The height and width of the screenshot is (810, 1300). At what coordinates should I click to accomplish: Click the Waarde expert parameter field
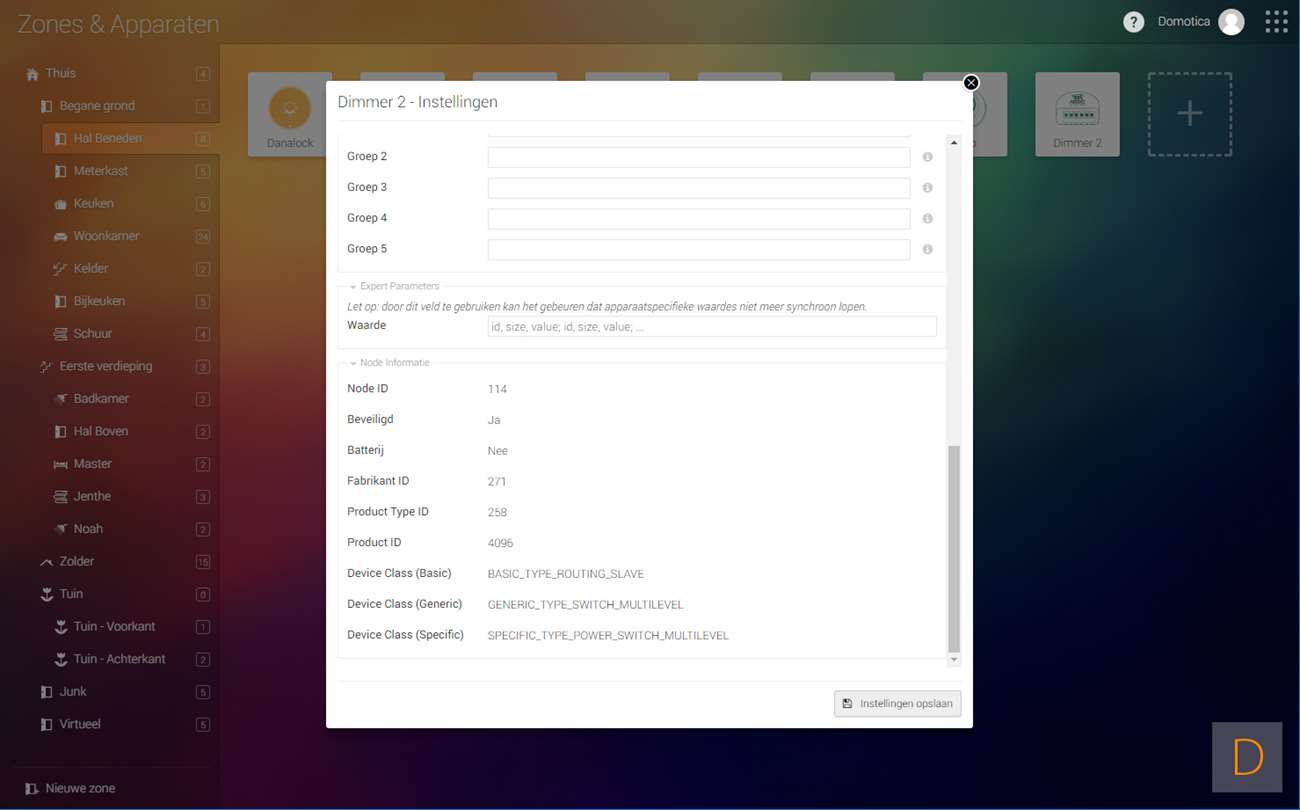(x=712, y=326)
